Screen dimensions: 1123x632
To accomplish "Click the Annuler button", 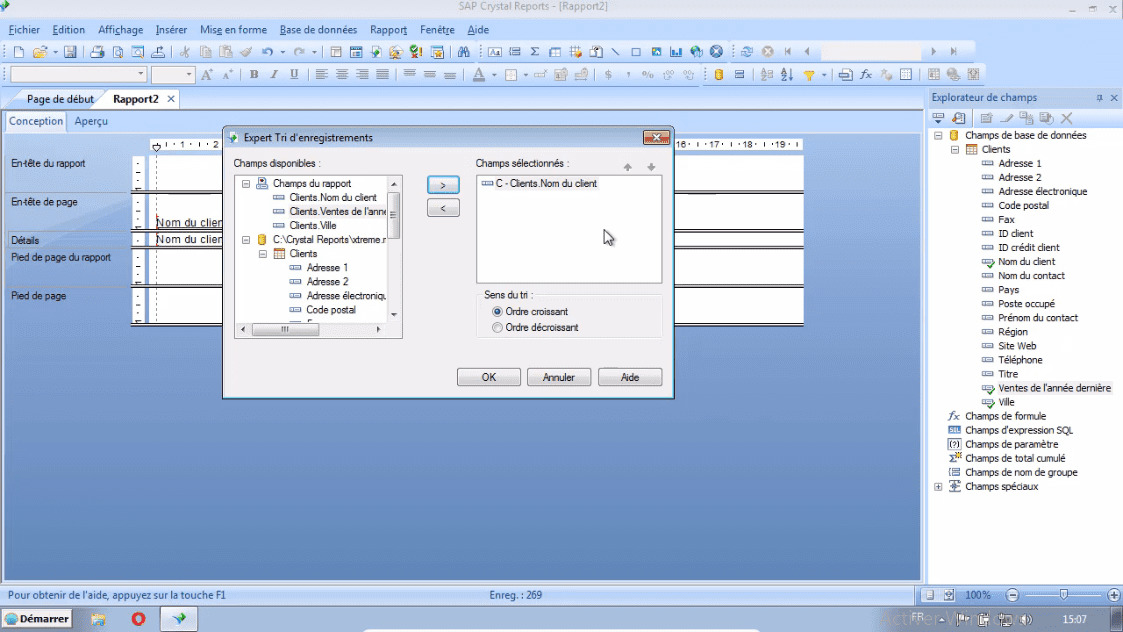I will (x=558, y=378).
